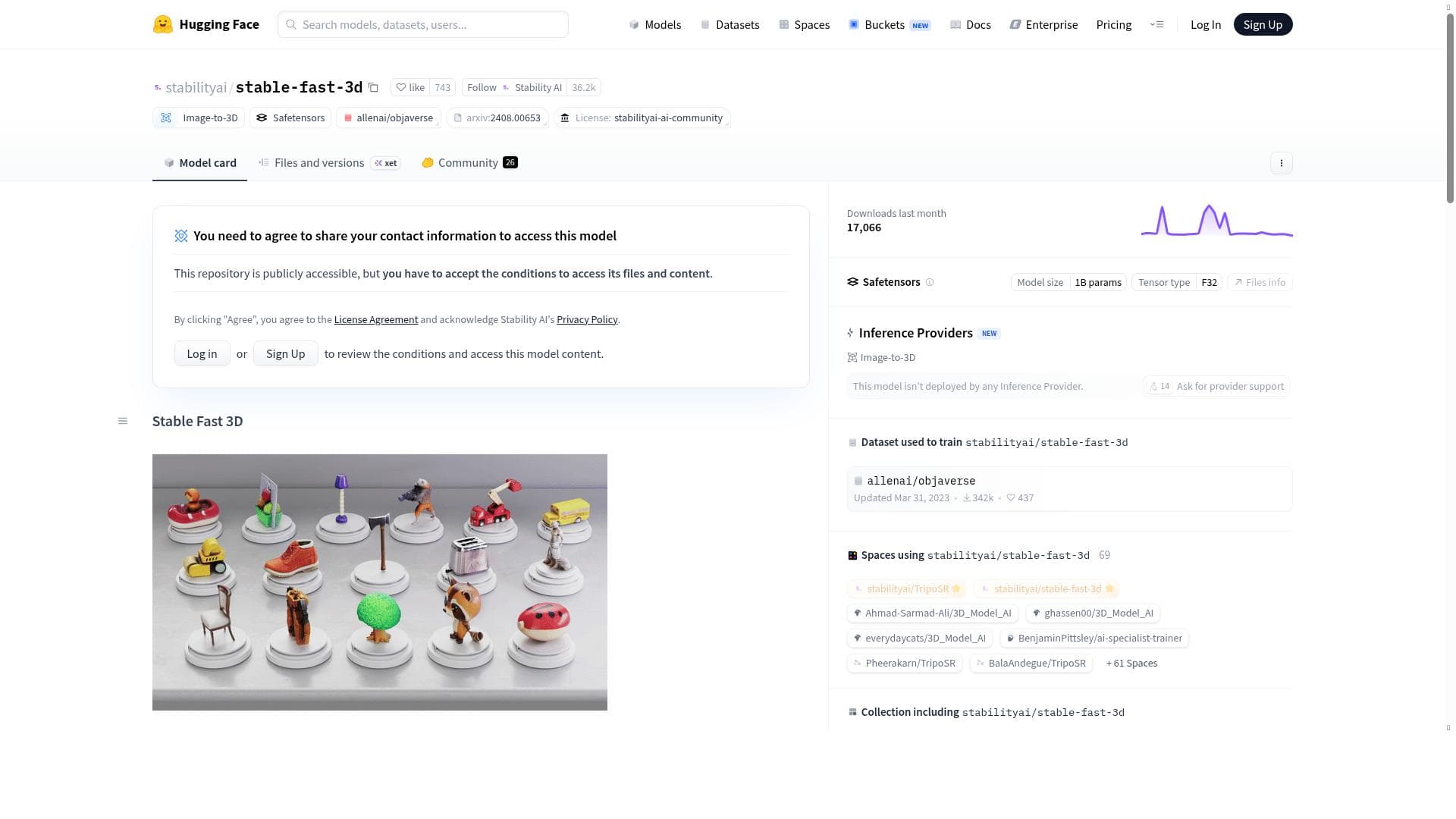
Task: Expand the navbar more-options menu
Action: pos(1156,24)
